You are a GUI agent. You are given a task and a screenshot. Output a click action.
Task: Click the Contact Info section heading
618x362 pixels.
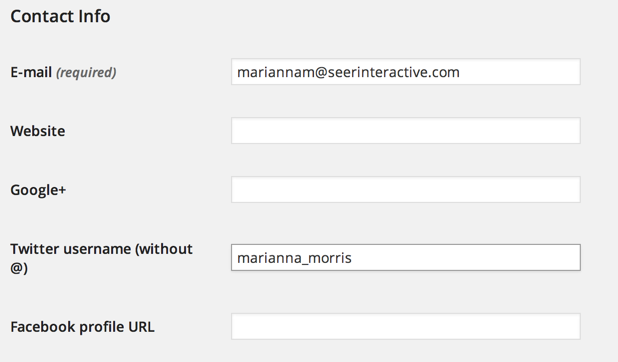60,16
